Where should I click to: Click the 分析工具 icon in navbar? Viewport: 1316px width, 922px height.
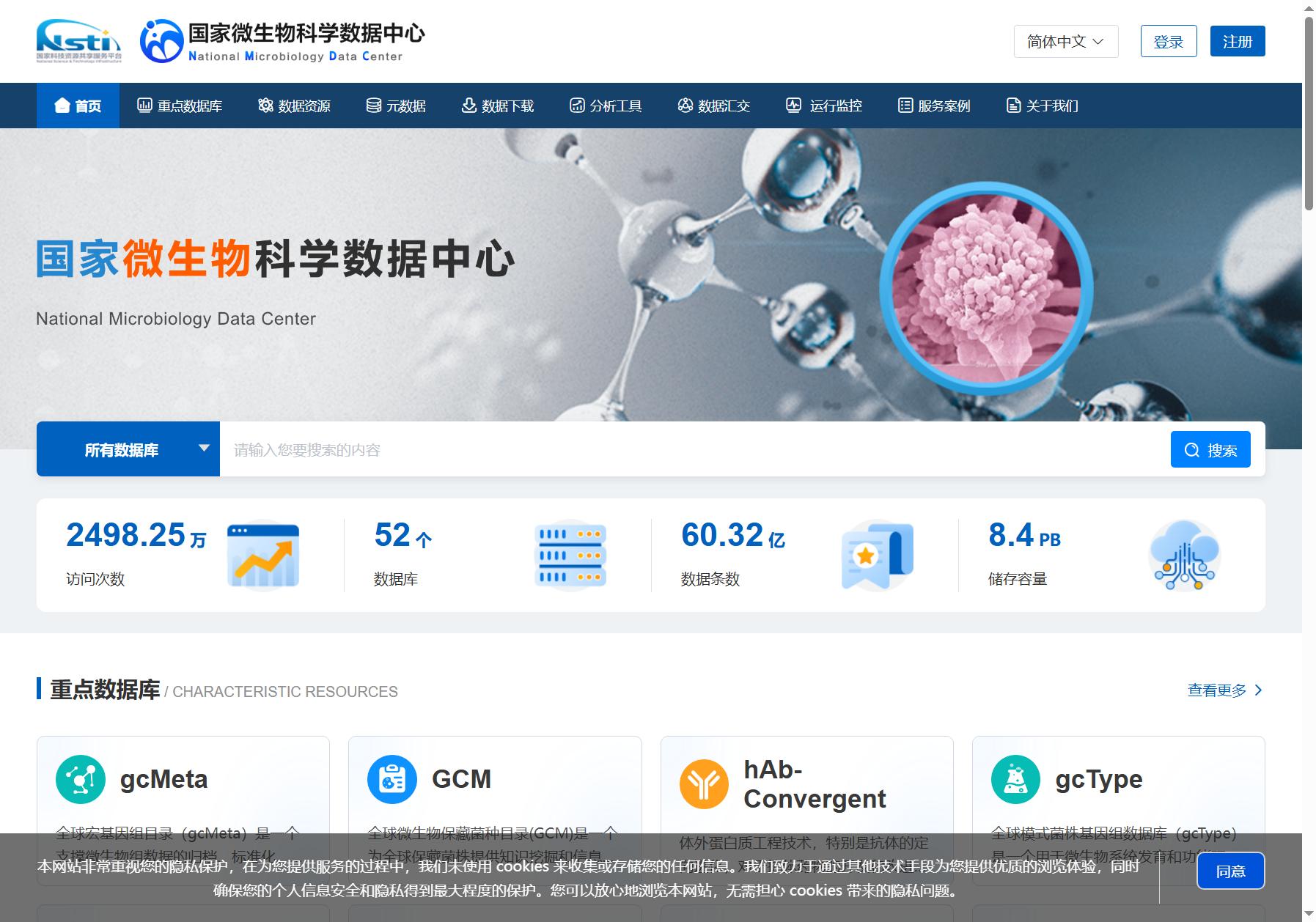[x=577, y=106]
